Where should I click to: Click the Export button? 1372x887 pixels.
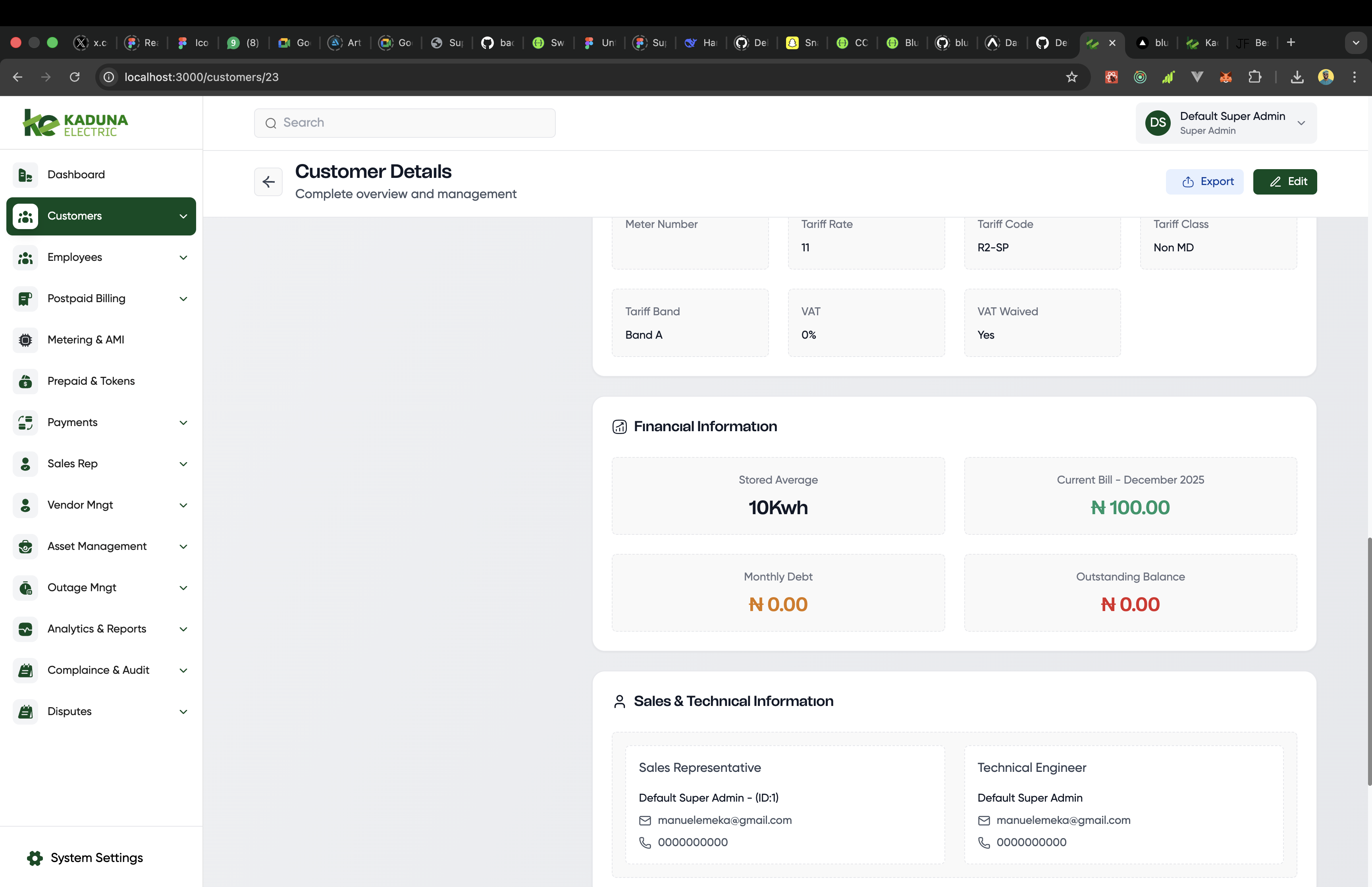tap(1204, 182)
